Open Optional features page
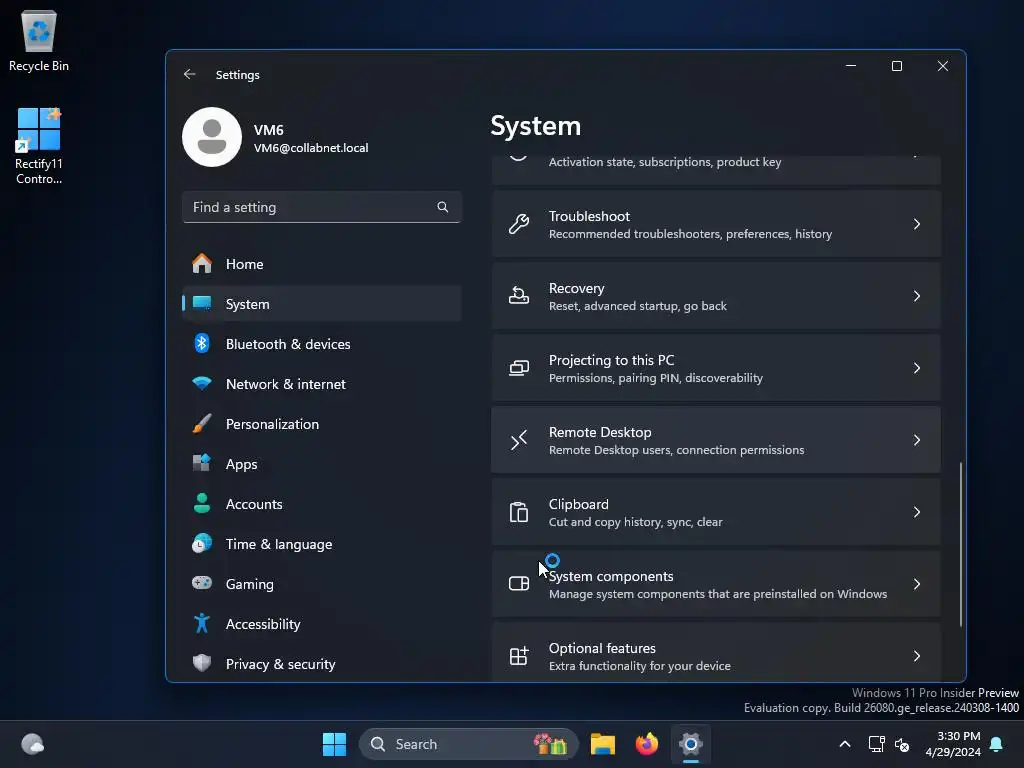The image size is (1024, 768). [716, 653]
